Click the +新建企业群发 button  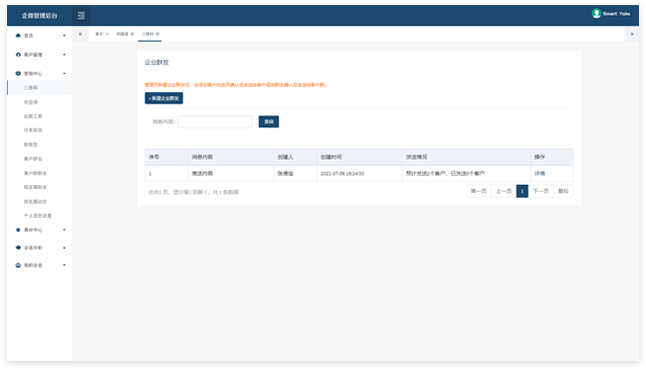(164, 98)
